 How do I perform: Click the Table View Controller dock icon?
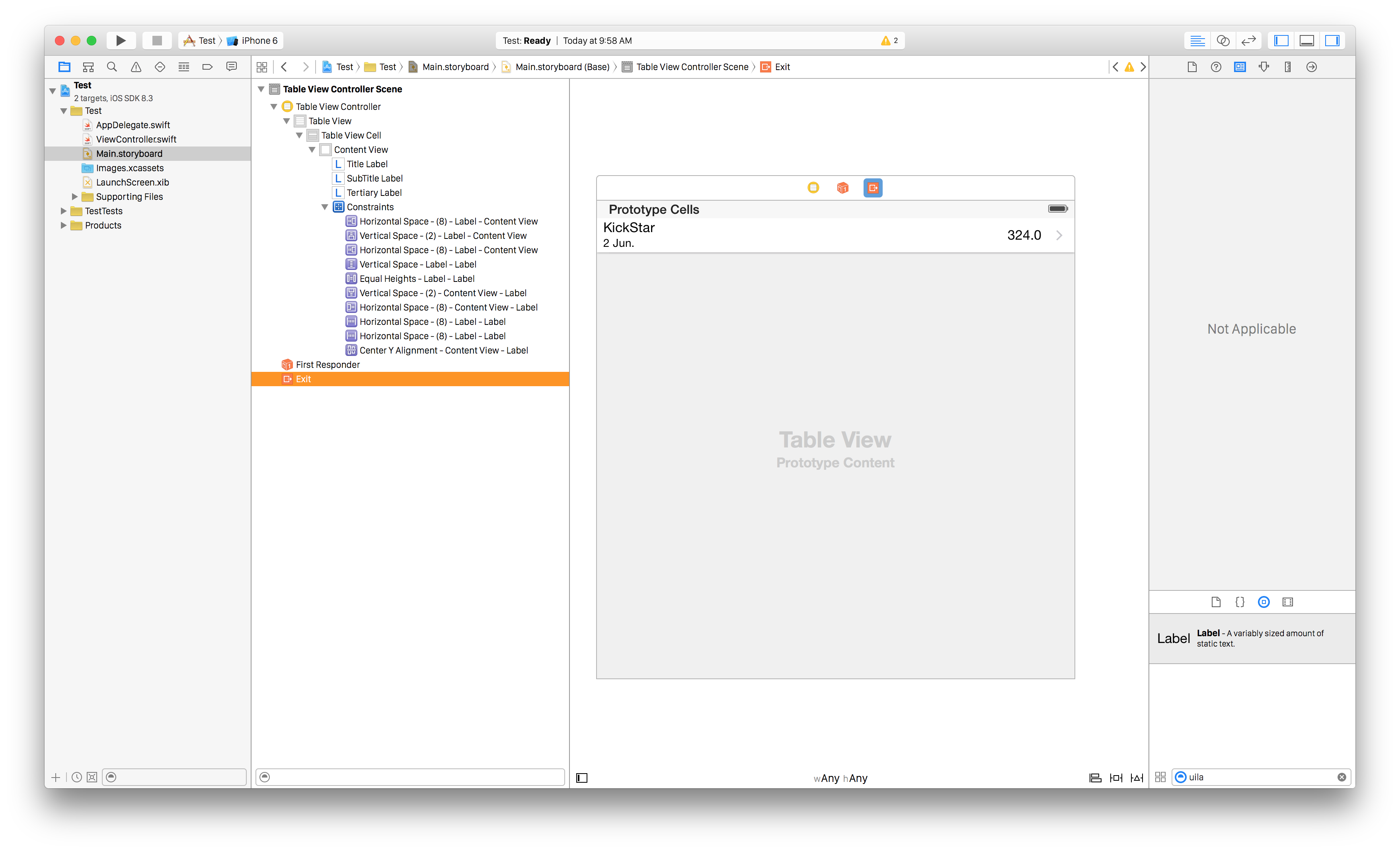[x=813, y=188]
